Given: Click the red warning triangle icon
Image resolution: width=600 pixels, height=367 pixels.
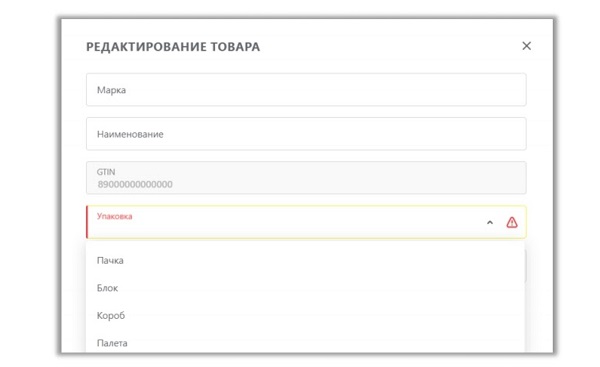Looking at the screenshot, I should 512,222.
